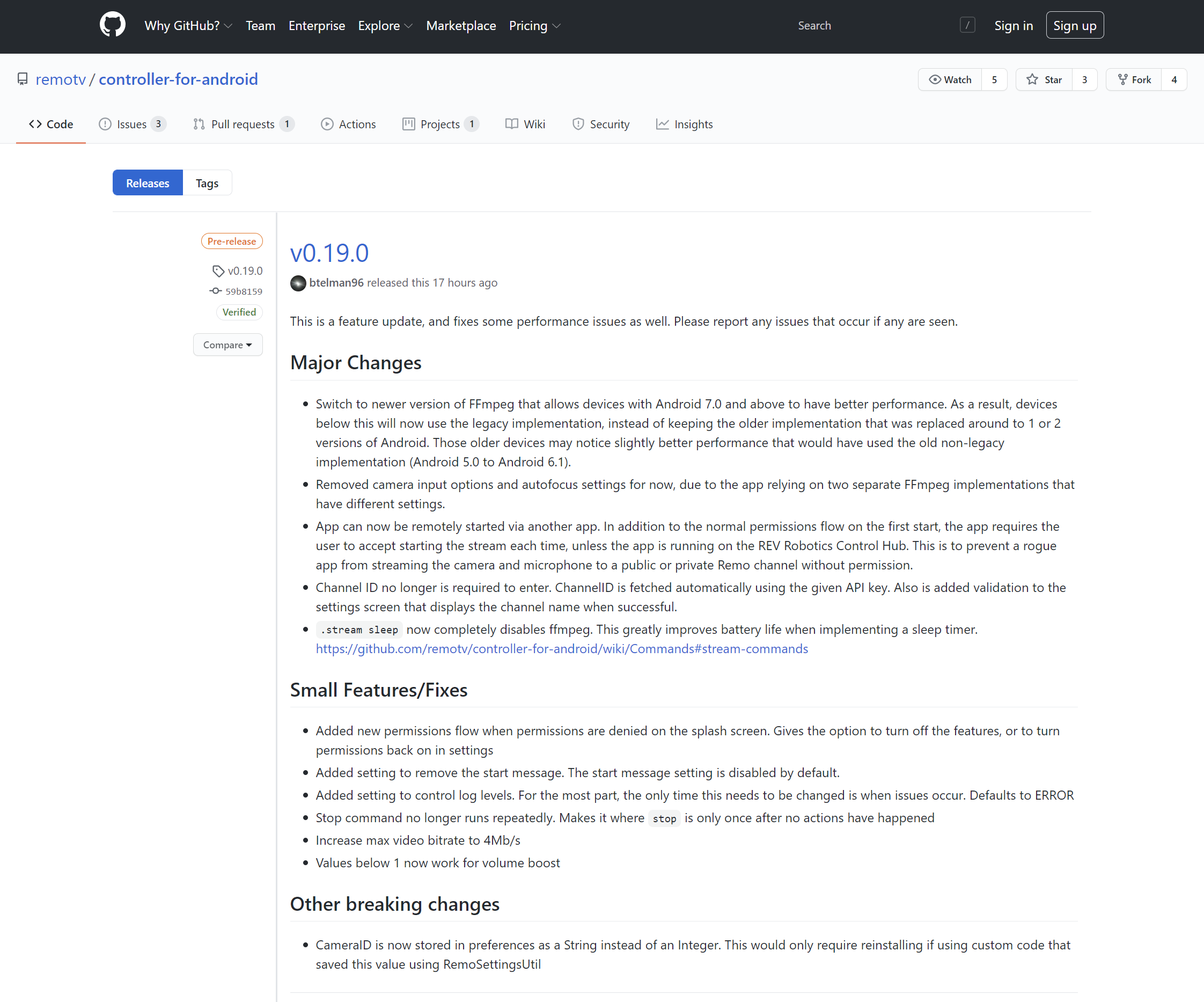Image resolution: width=1204 pixels, height=1002 pixels.
Task: Open the Pull requests tab
Action: click(244, 124)
